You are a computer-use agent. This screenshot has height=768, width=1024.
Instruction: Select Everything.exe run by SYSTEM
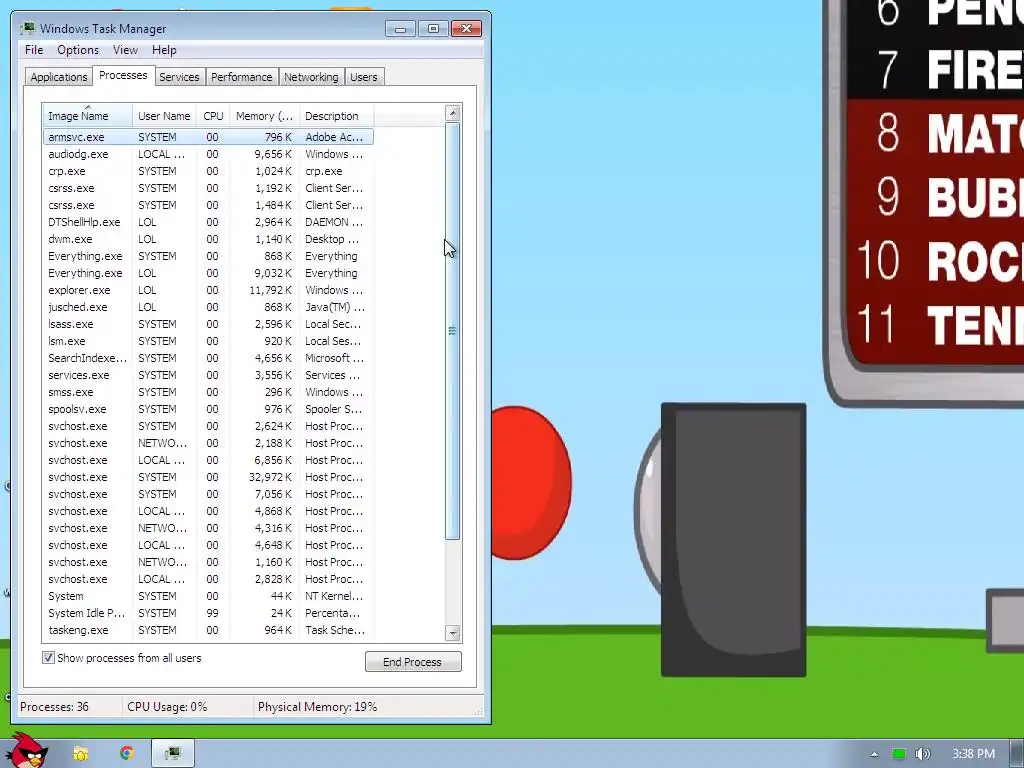point(208,256)
